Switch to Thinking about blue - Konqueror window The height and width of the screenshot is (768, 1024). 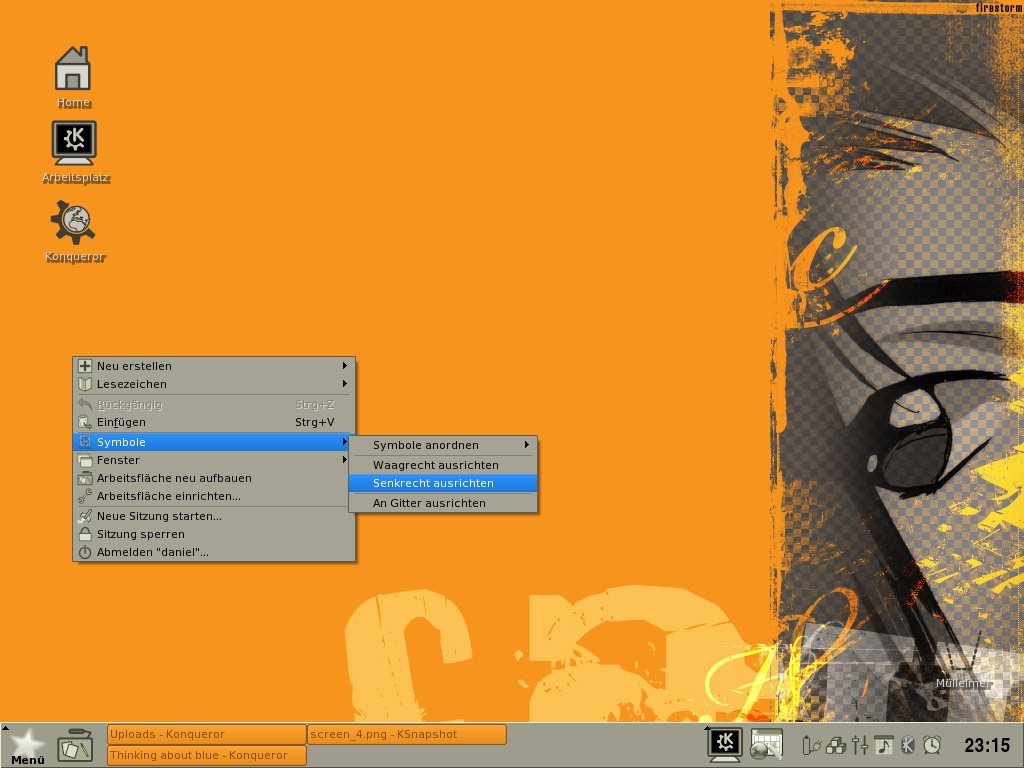tap(206, 755)
